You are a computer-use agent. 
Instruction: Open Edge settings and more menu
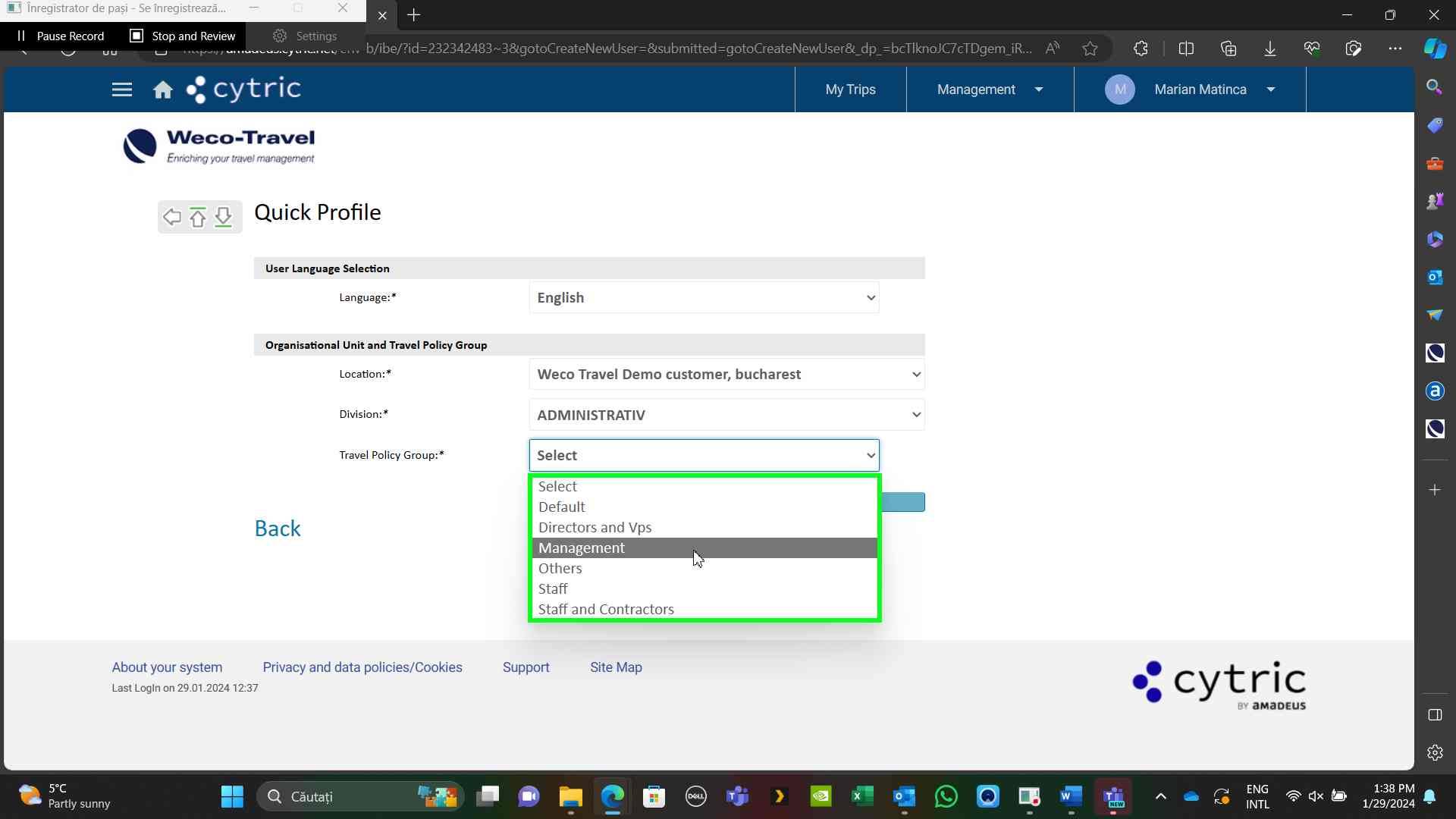1395,49
